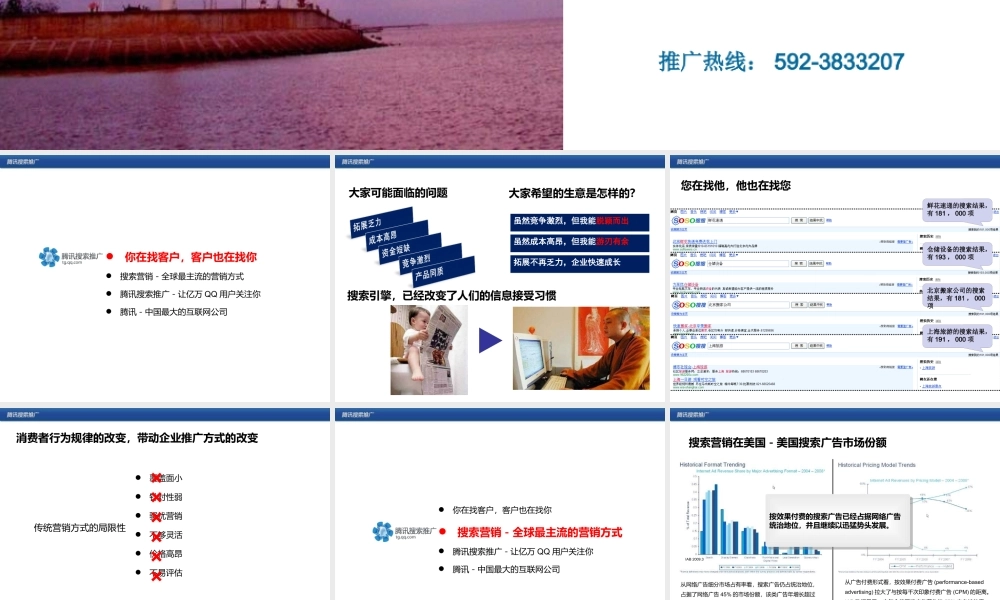Click the monk using computer photo

click(581, 348)
